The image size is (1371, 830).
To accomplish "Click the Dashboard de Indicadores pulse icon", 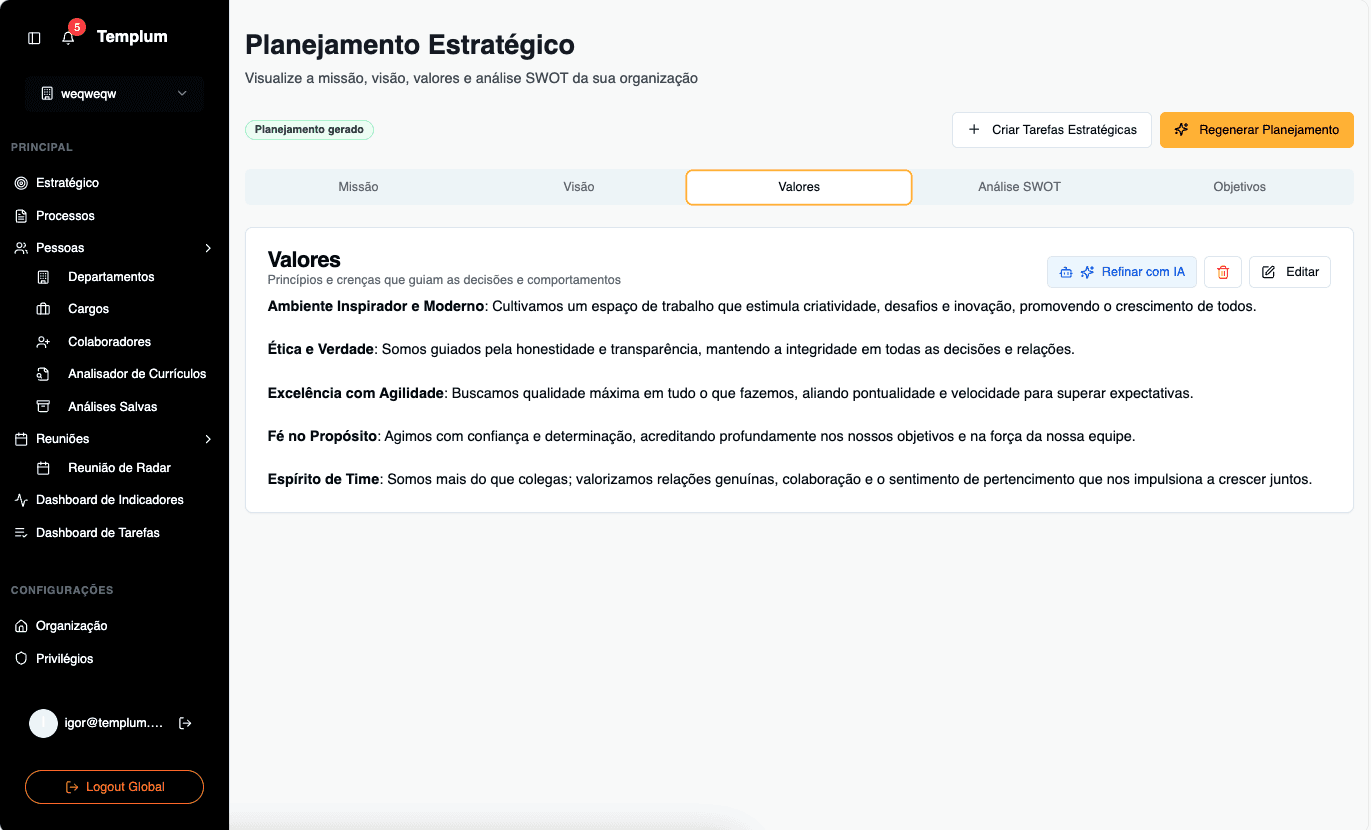I will [21, 500].
